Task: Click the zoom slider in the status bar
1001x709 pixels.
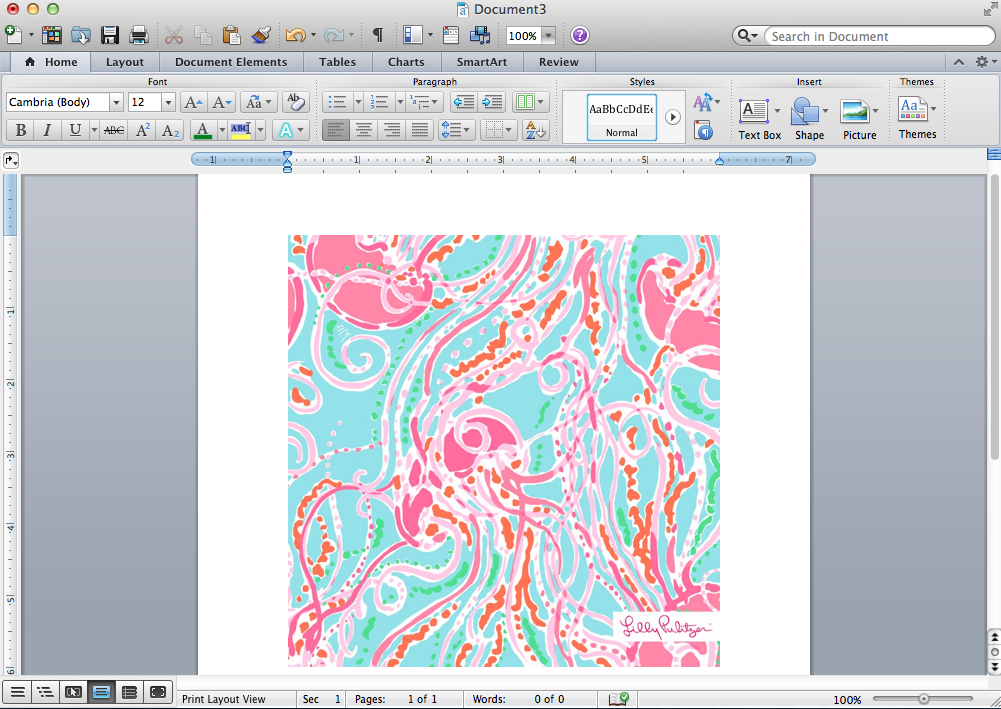Action: click(x=923, y=699)
